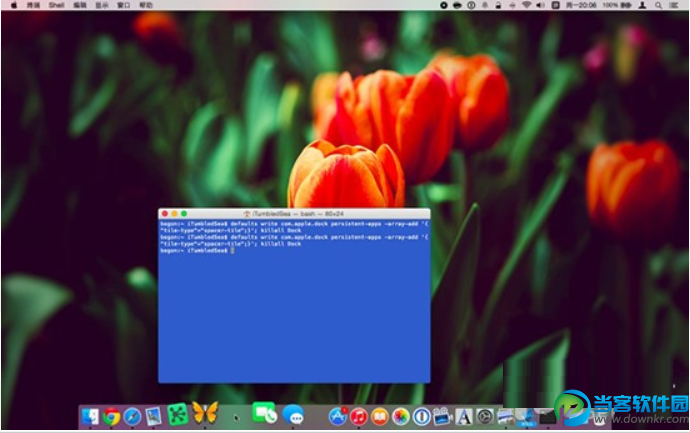Open the volume speaker menu
The height and width of the screenshot is (433, 690).
[x=540, y=5]
